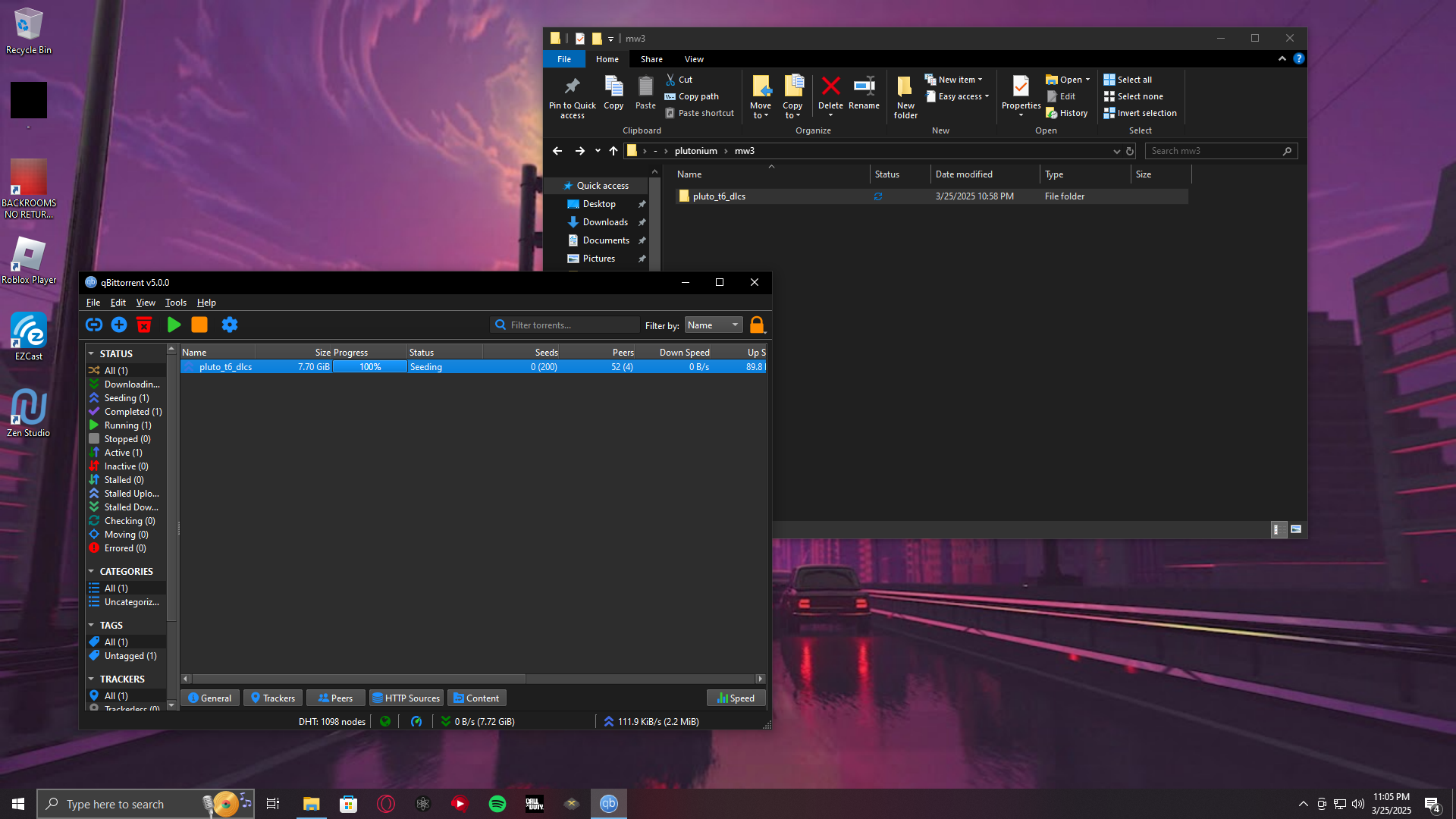Click the red Remove torrent icon
This screenshot has width=1456, height=819.
pyautogui.click(x=144, y=325)
